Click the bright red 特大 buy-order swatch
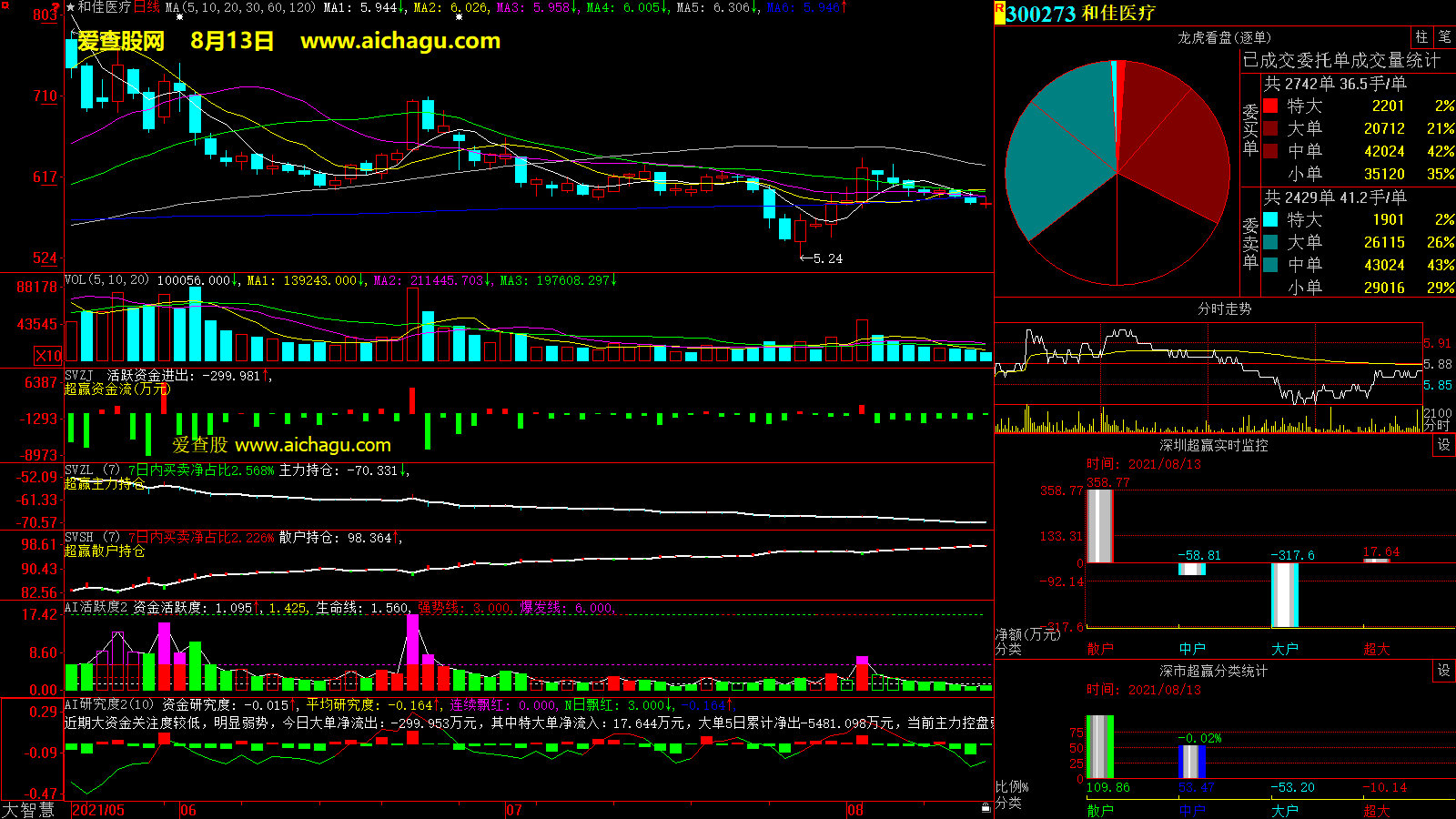The width and height of the screenshot is (1456, 819). (x=1270, y=106)
